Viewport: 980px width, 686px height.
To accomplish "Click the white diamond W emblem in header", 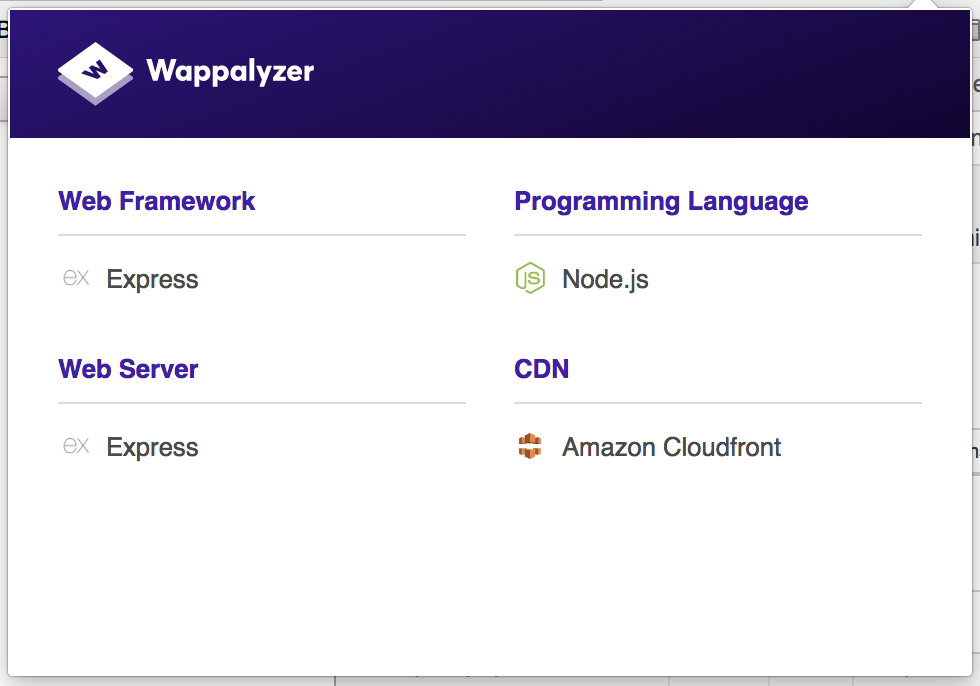I will (94, 72).
